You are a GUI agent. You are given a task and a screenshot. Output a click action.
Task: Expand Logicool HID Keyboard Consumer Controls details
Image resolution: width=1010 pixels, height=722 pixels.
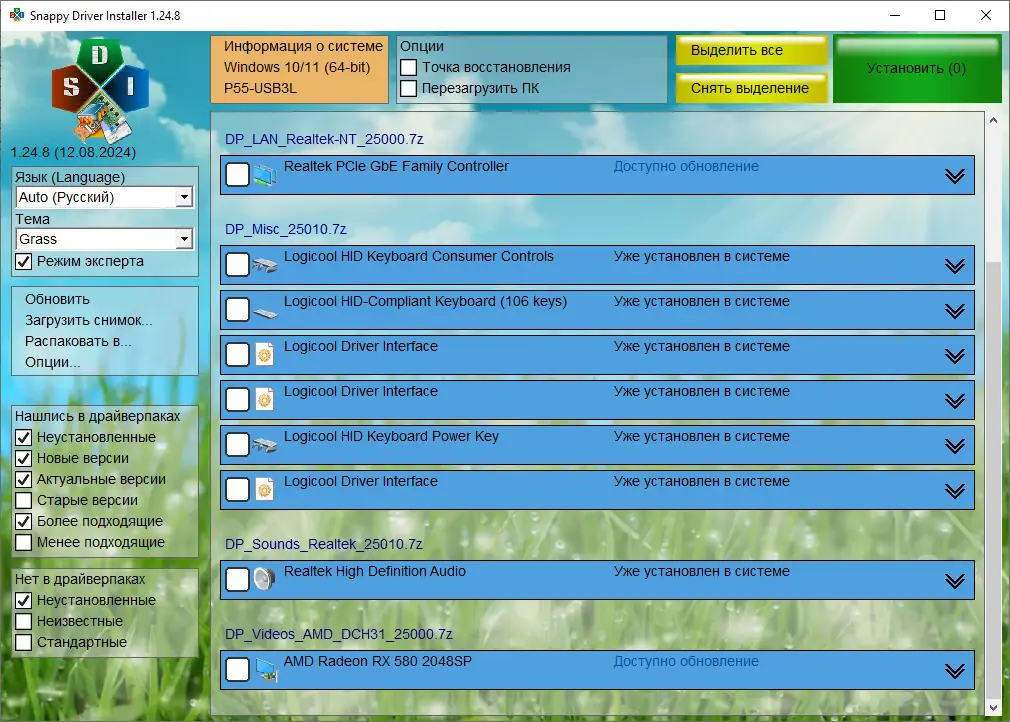click(955, 266)
